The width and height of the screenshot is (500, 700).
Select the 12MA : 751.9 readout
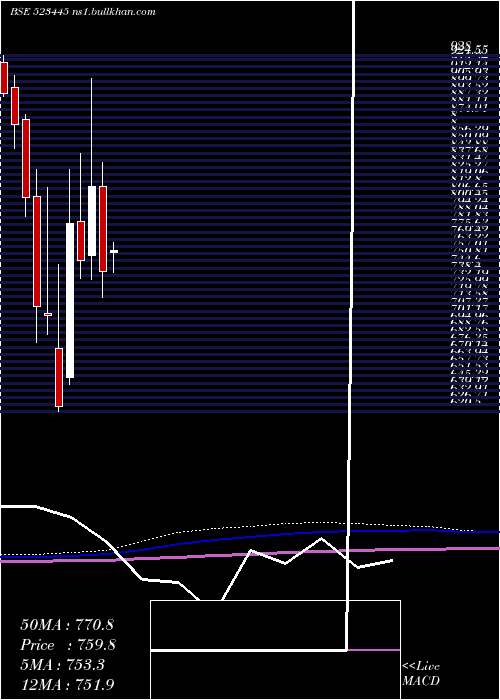point(67,684)
